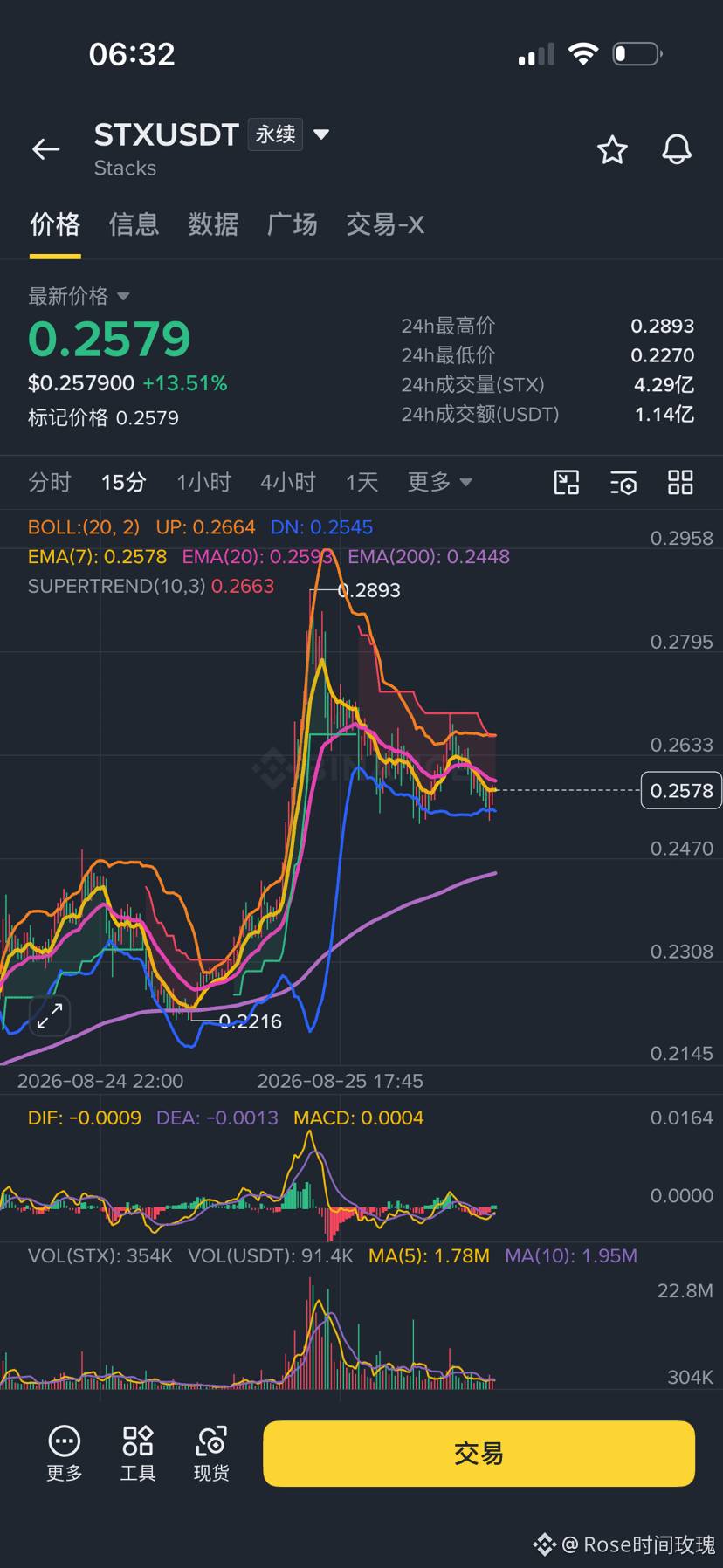Tap the 24h最高价 value 0.2893
Screen dimensions: 723x1568
coord(663,327)
